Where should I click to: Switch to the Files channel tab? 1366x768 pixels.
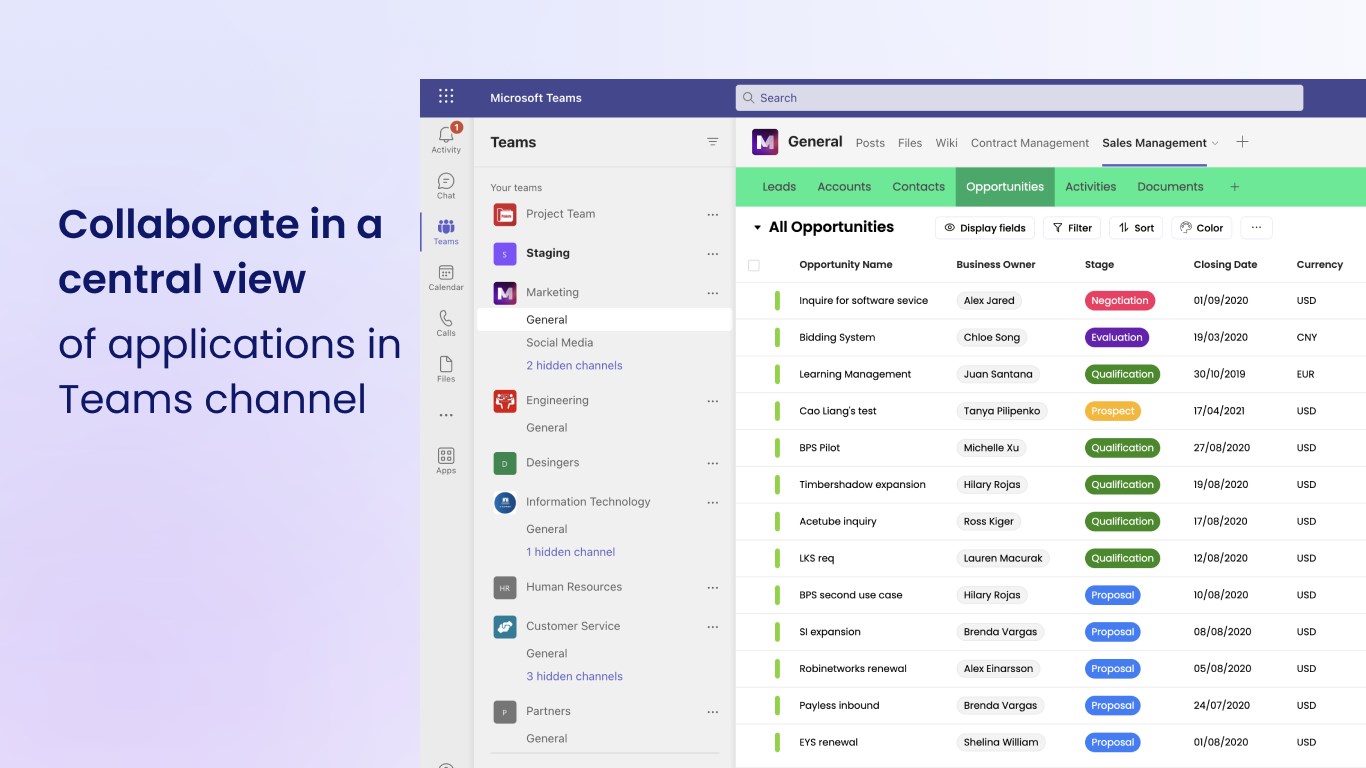tap(910, 143)
